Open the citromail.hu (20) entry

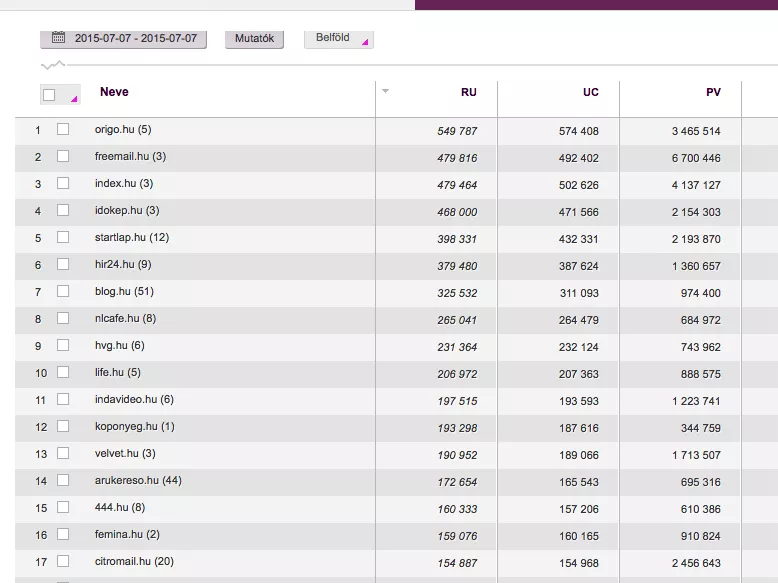point(134,561)
